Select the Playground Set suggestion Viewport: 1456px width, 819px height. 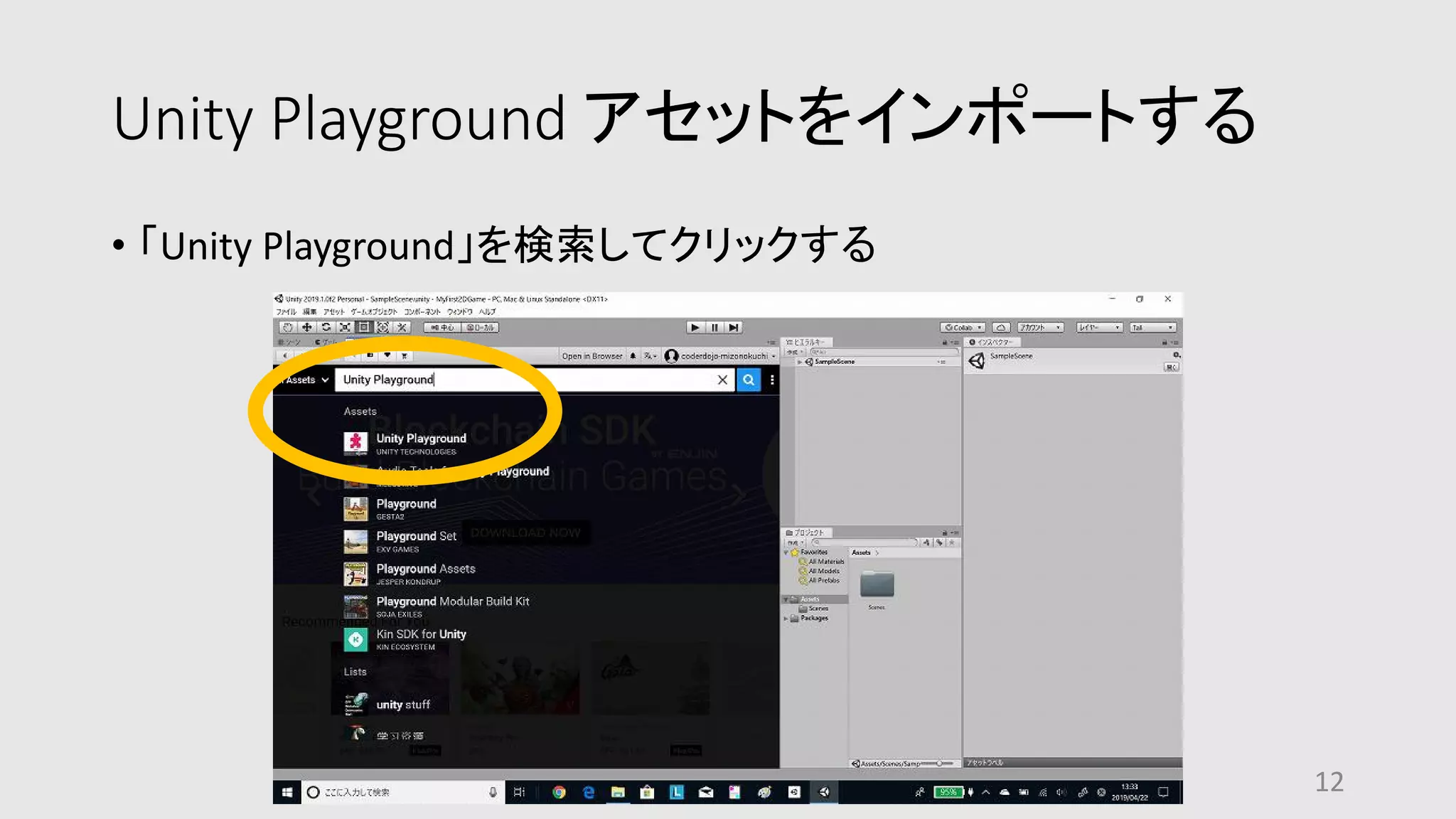400,542
